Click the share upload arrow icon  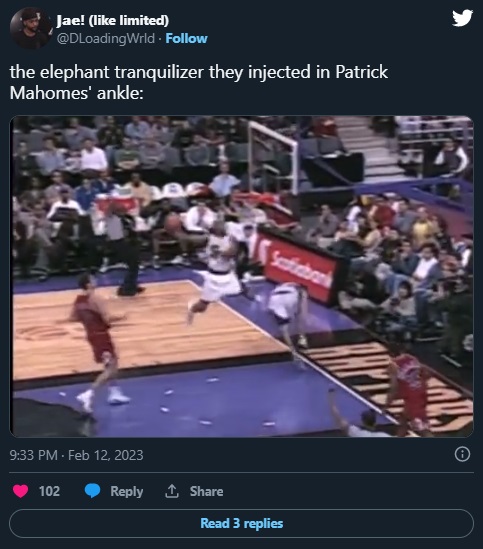172,491
